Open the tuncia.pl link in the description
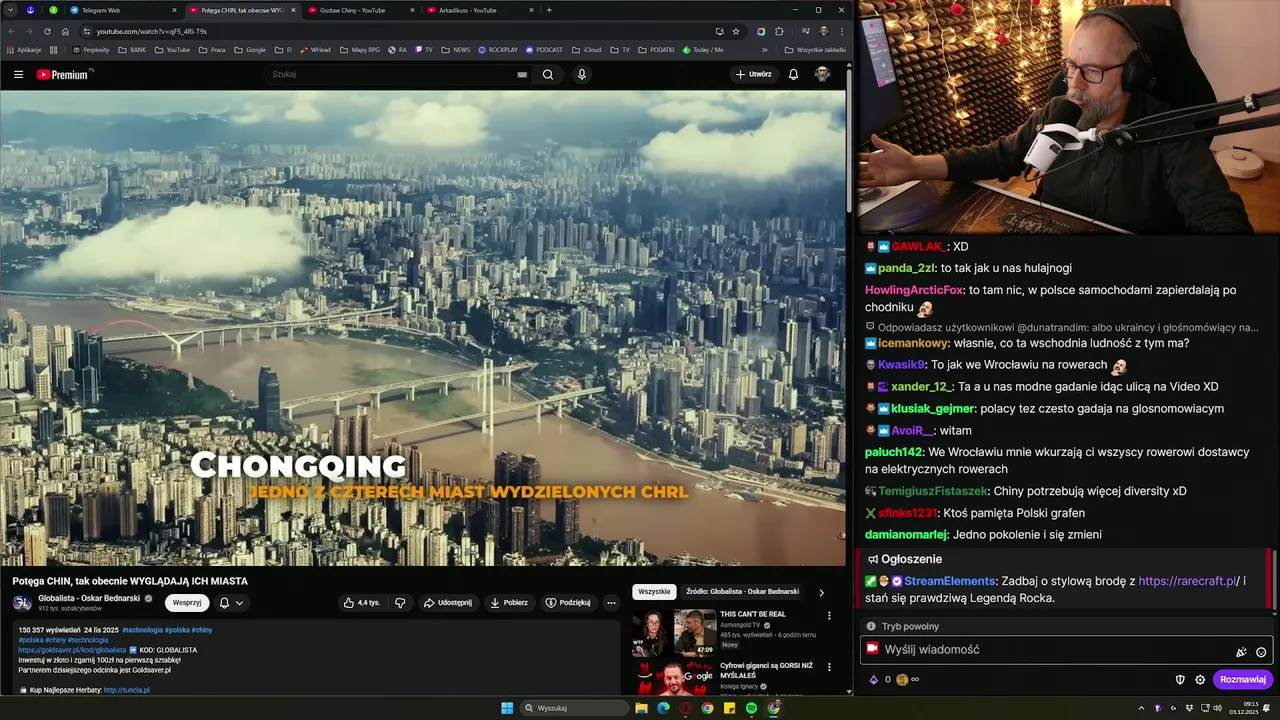The width and height of the screenshot is (1280, 720). click(x=126, y=690)
